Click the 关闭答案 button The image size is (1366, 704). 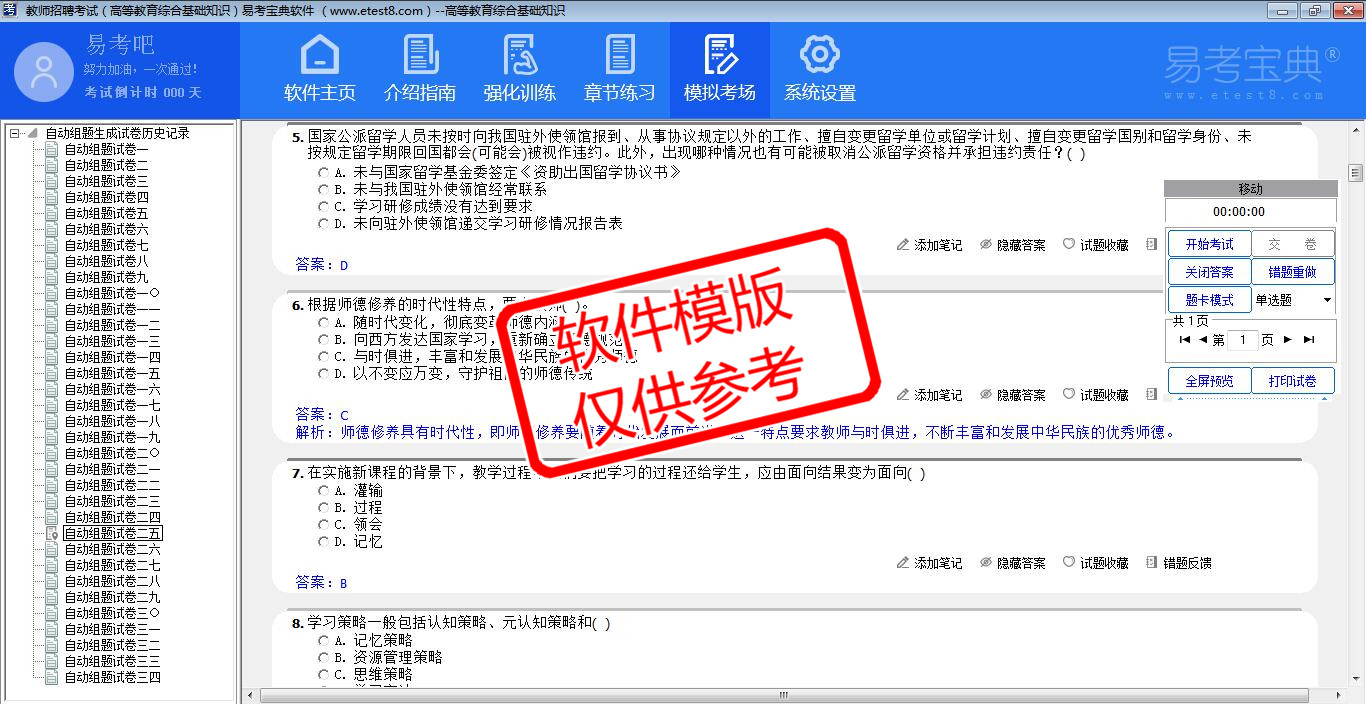(x=1209, y=272)
